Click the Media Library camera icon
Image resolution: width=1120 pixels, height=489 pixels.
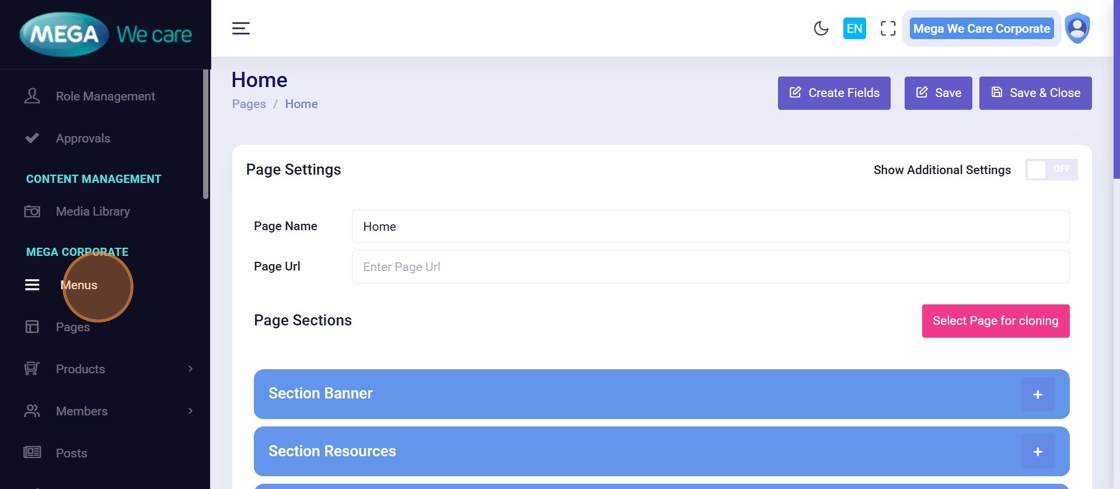(x=32, y=211)
